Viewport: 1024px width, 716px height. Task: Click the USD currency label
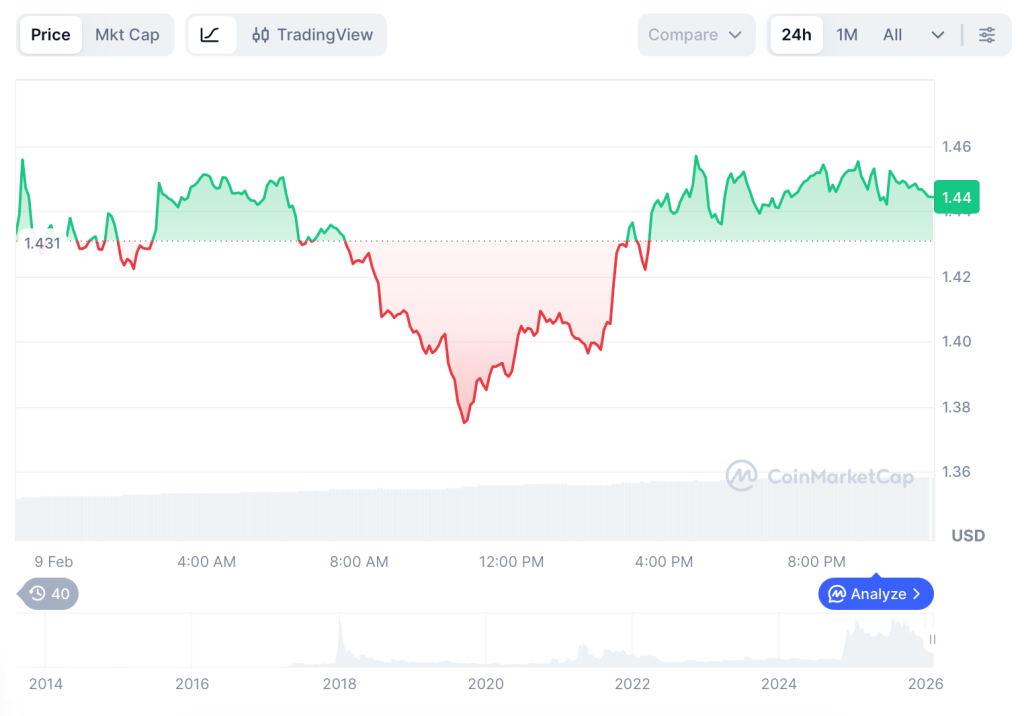967,535
